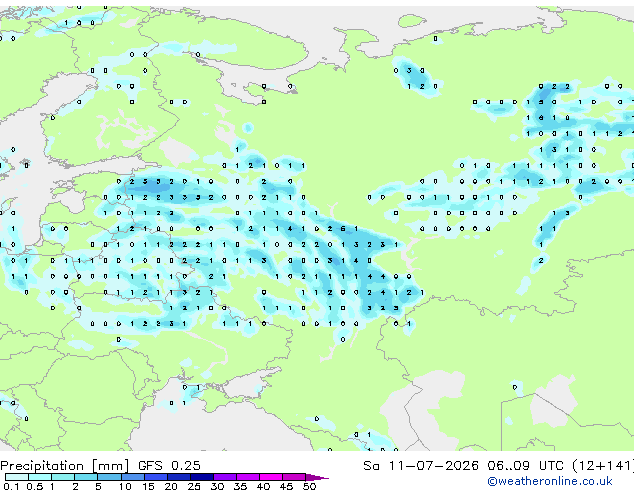Select the 5–10 mm blue legend swatch
This screenshot has width=634, height=490.
pyautogui.click(x=109, y=477)
